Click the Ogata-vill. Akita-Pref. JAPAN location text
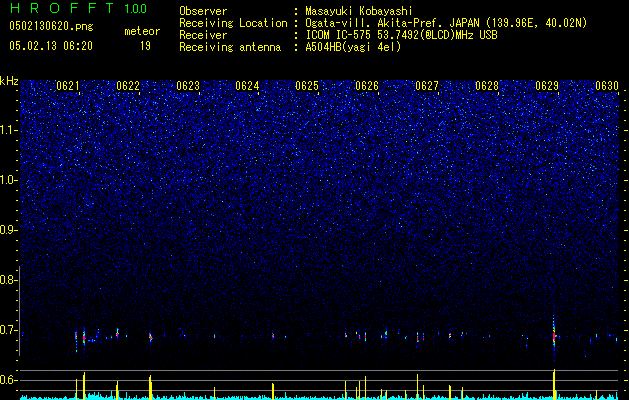 pyautogui.click(x=446, y=23)
